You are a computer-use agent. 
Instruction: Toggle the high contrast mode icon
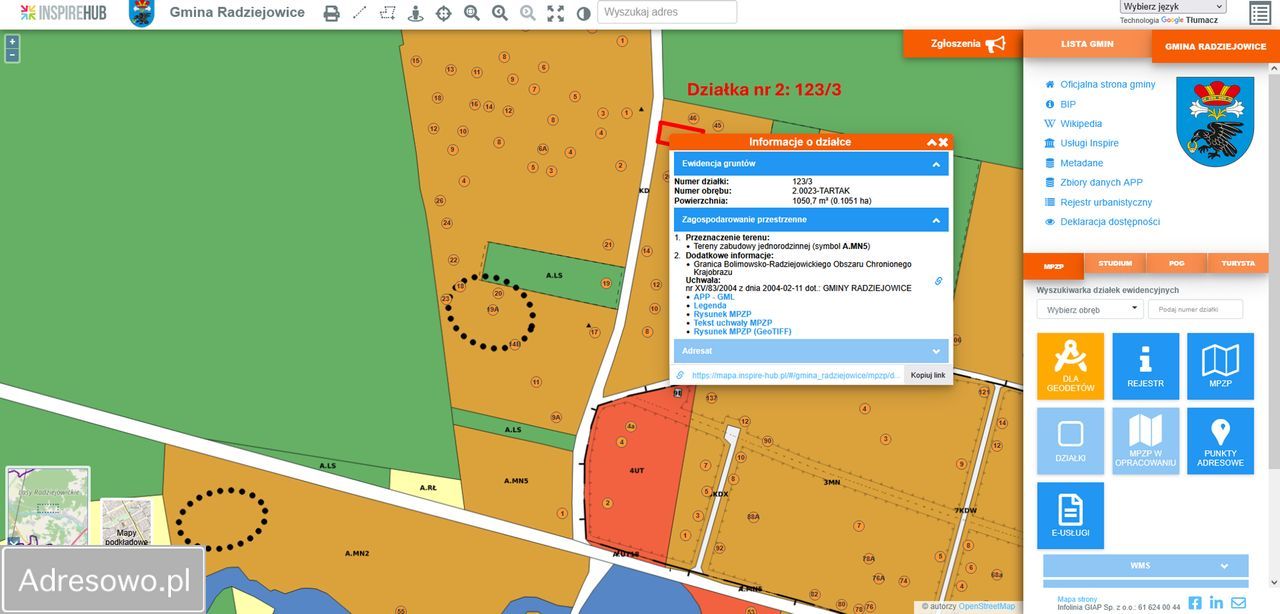point(583,13)
